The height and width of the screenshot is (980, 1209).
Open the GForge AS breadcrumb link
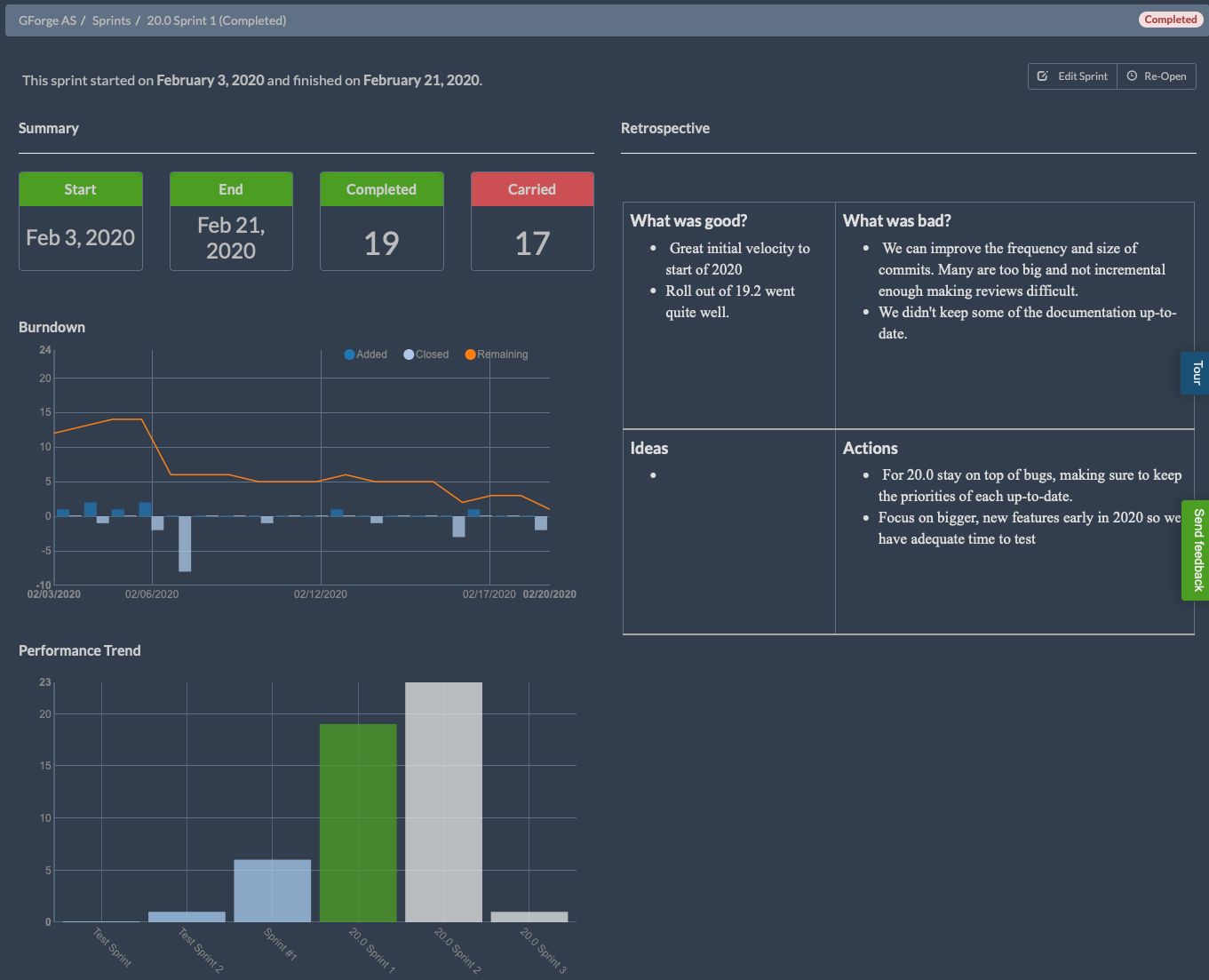coord(47,20)
